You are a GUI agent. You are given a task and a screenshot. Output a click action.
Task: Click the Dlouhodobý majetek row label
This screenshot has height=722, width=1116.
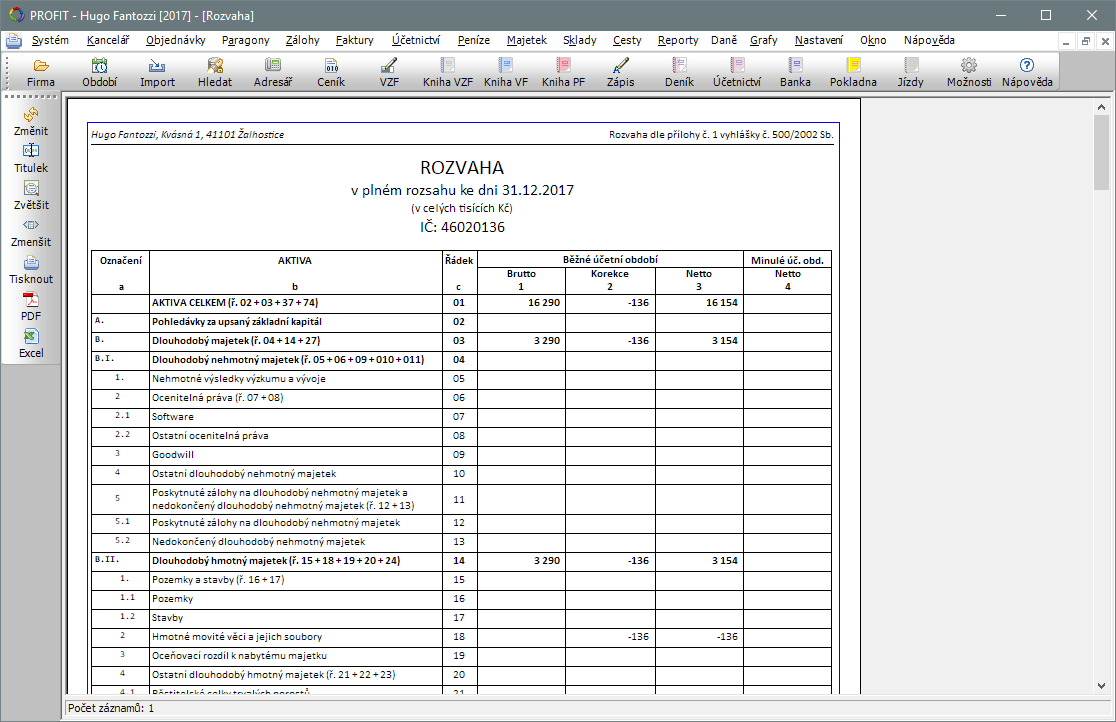tap(236, 340)
